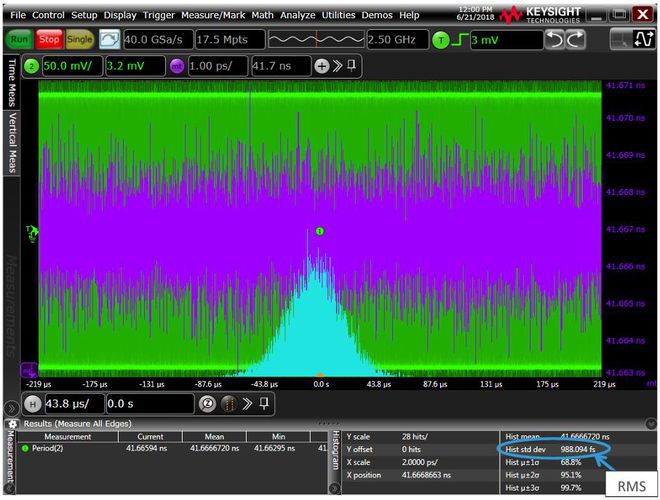Open the Control menu

click(x=48, y=15)
